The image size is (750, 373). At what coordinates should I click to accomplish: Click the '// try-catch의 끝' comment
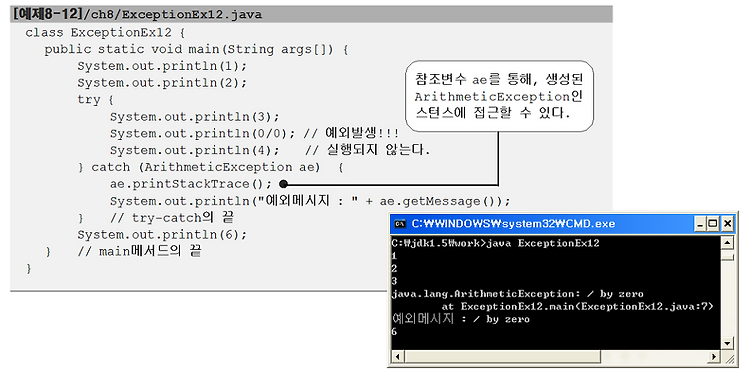(x=172, y=218)
